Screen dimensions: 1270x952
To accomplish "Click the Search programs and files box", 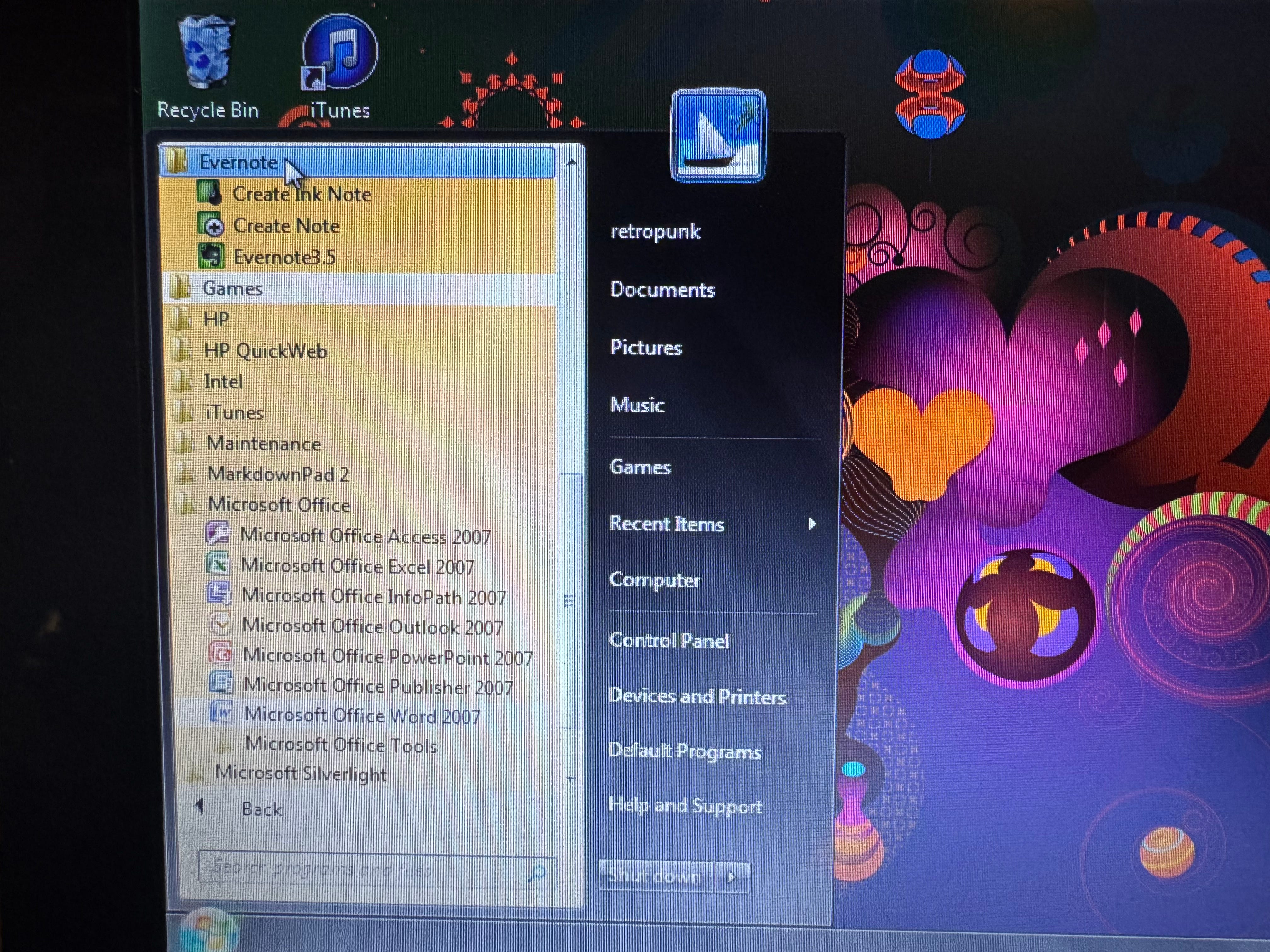I will [x=377, y=868].
